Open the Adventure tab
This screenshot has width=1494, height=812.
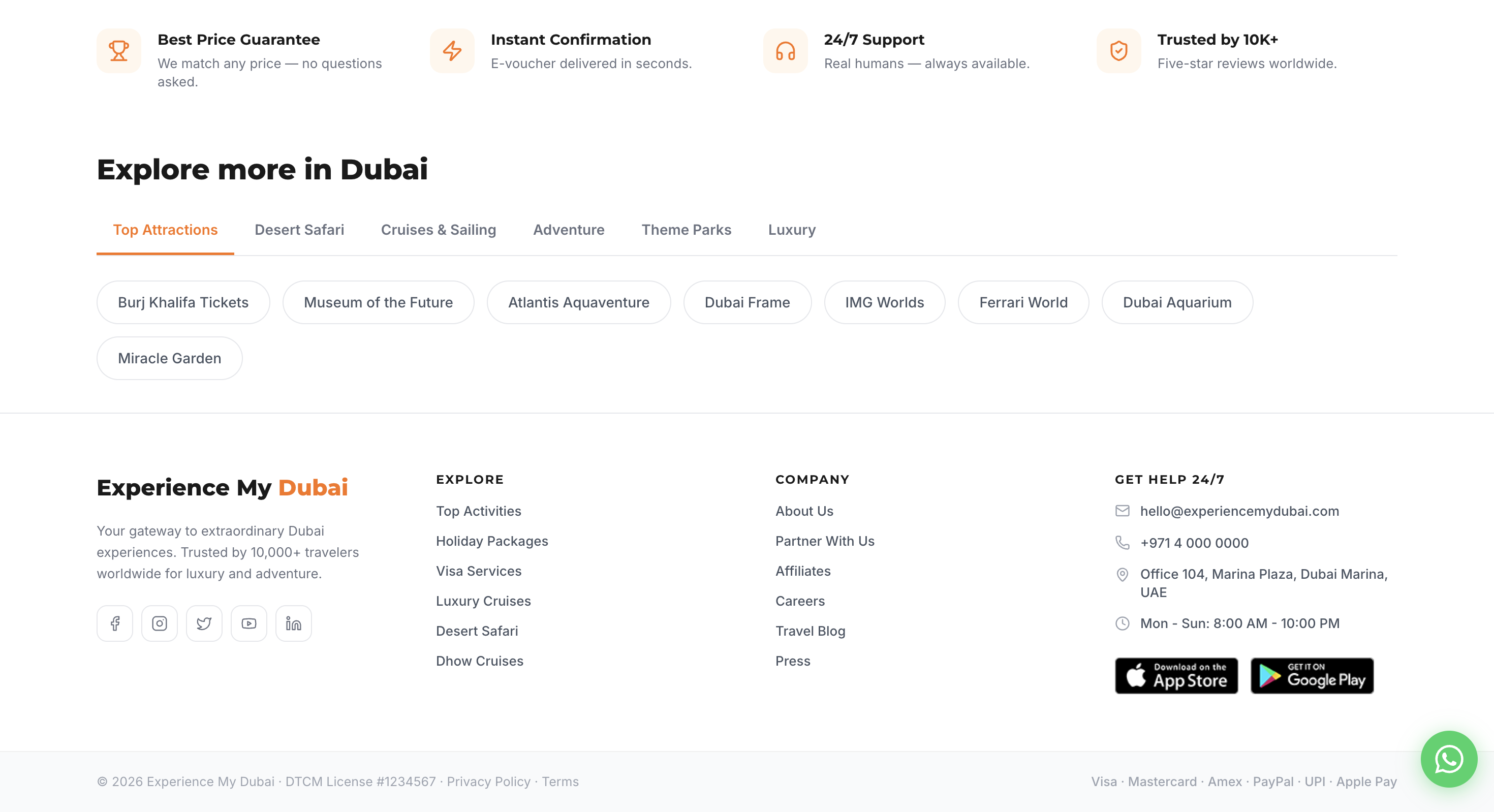coord(568,230)
